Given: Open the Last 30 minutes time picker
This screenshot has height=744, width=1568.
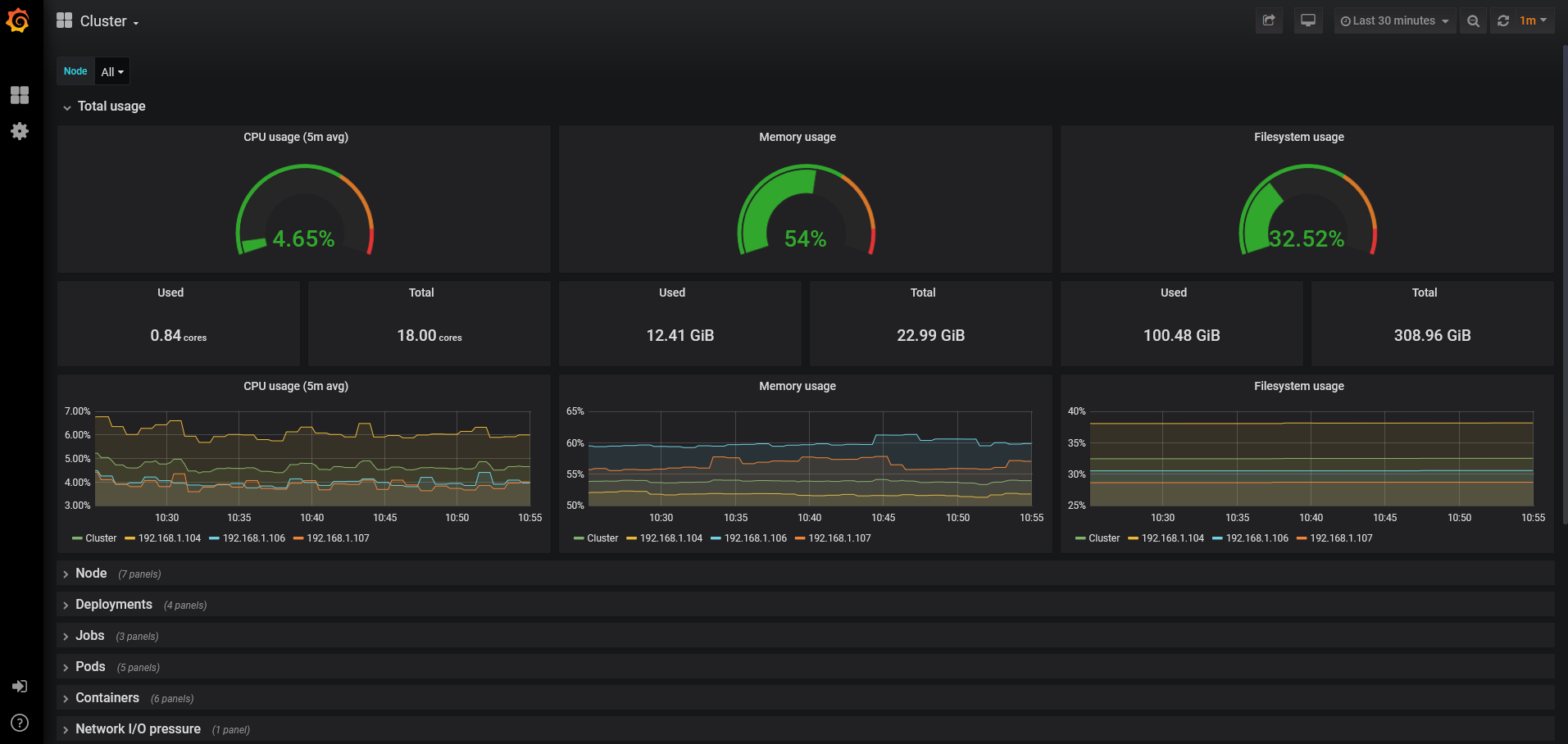Looking at the screenshot, I should coord(1394,20).
